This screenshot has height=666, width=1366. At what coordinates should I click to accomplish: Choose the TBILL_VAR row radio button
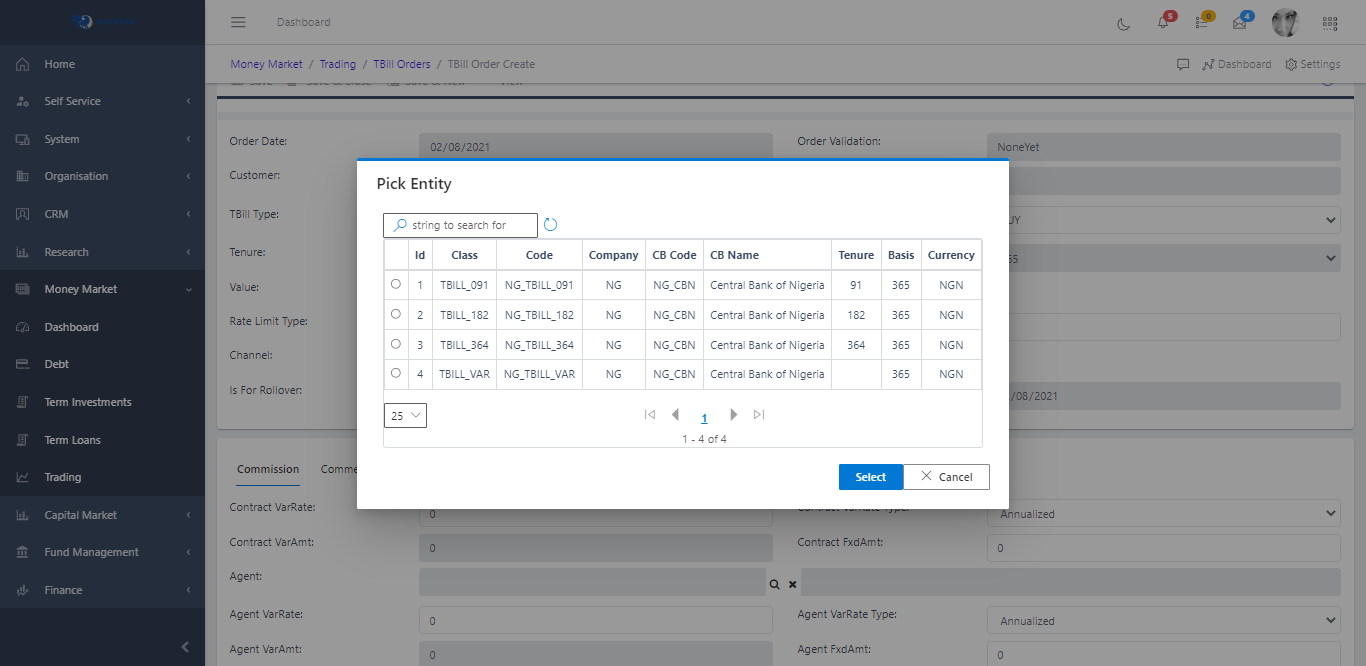(396, 373)
